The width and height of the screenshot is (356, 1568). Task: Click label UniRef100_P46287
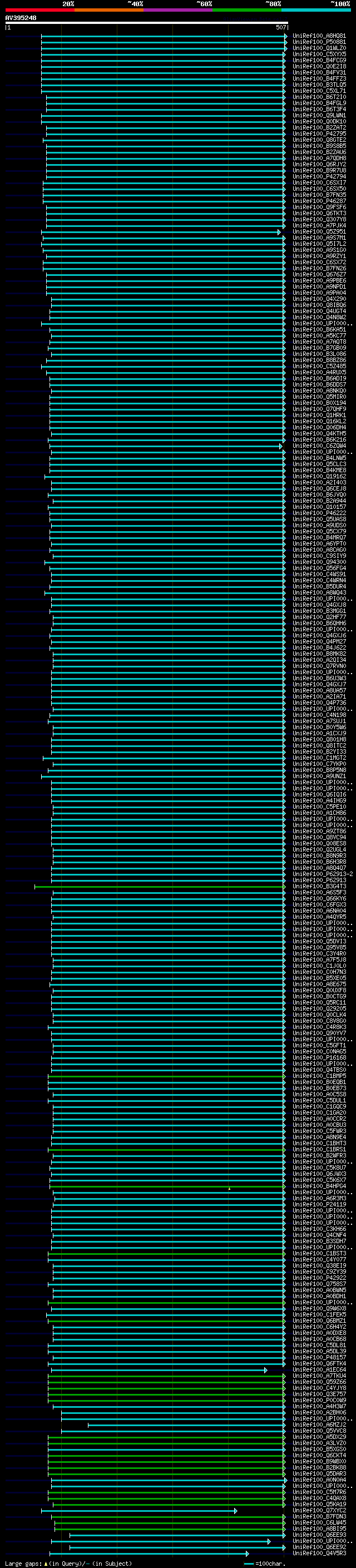tap(319, 201)
